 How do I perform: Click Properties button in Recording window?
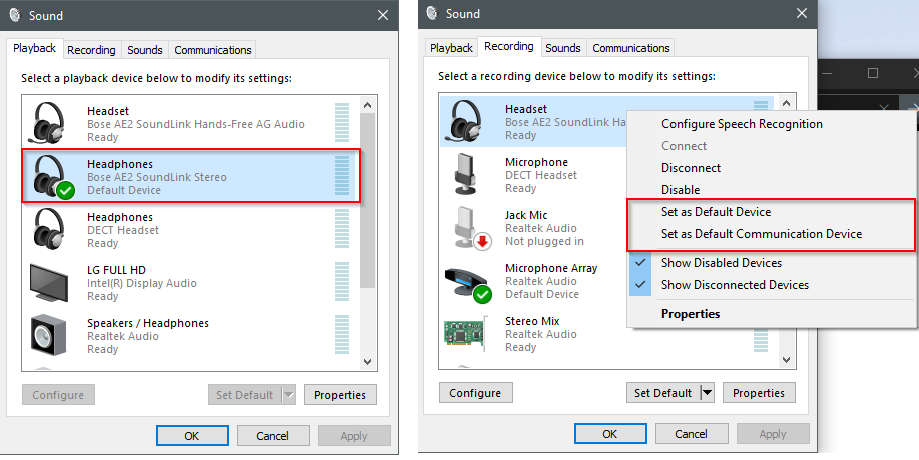tap(759, 393)
